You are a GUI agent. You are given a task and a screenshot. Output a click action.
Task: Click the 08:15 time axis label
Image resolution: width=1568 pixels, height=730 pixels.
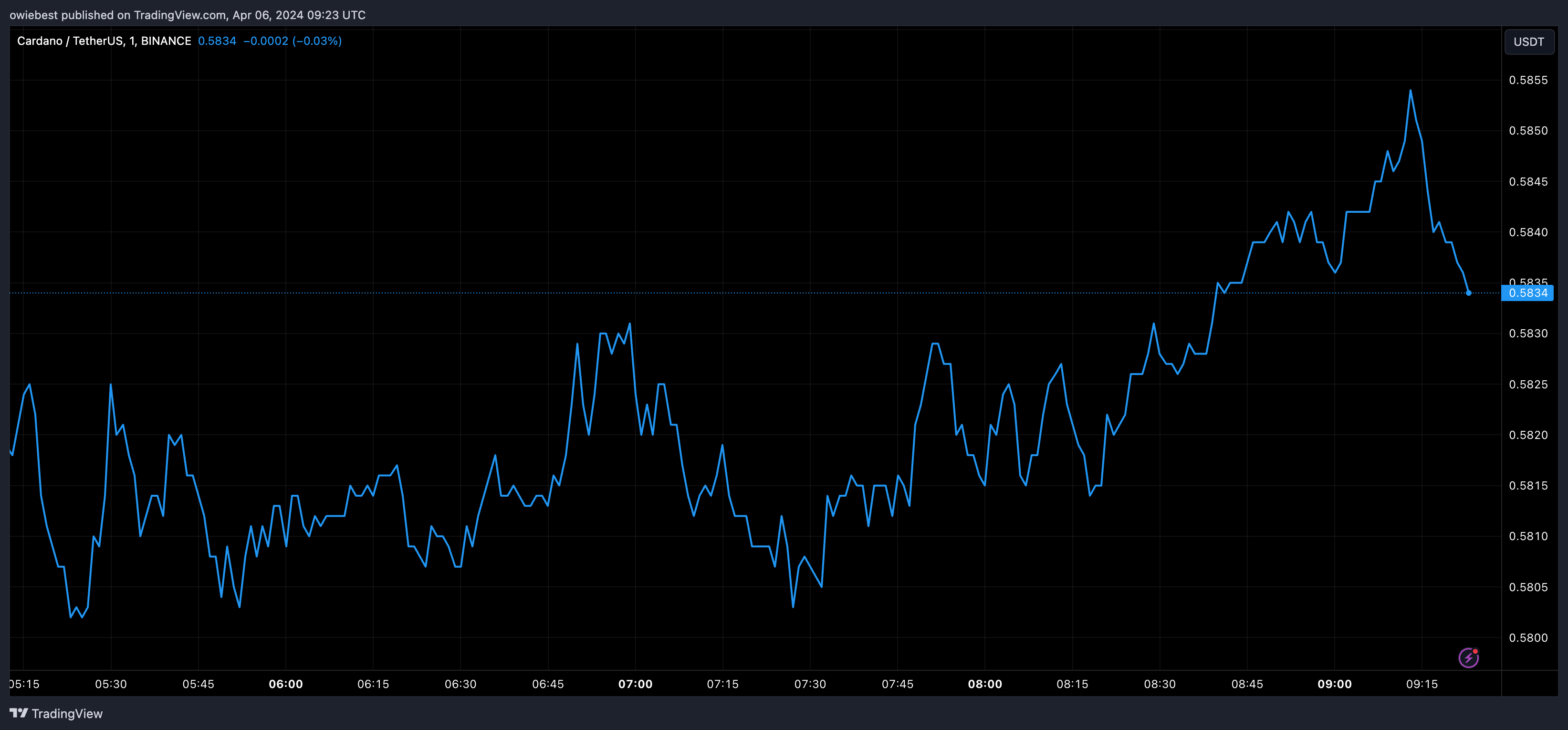tap(1073, 684)
